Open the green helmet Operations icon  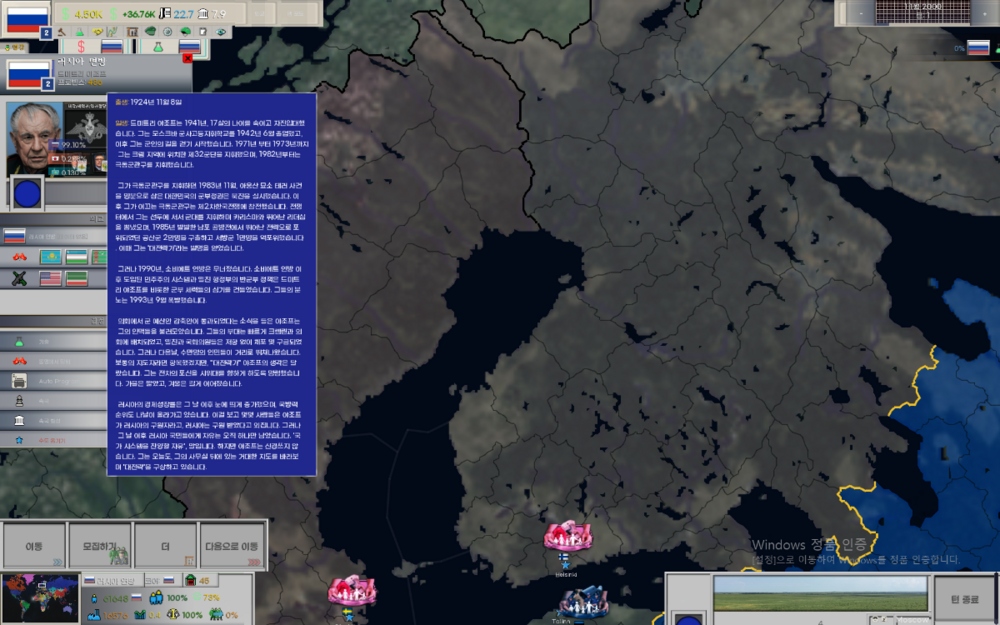coord(186,31)
